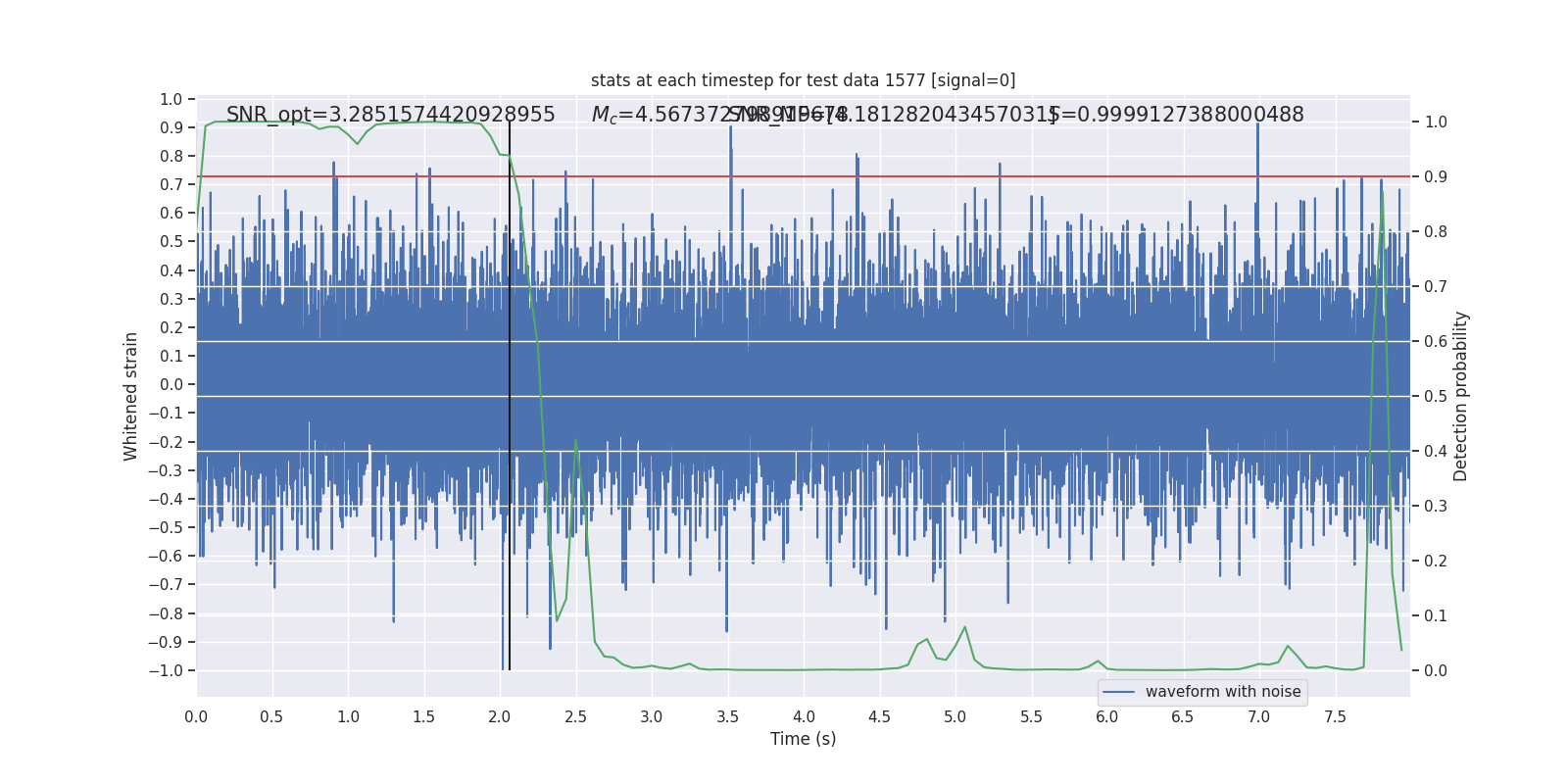Click the left y-axis tick label −1.0
Viewport: 1568px width, 784px height.
166,671
